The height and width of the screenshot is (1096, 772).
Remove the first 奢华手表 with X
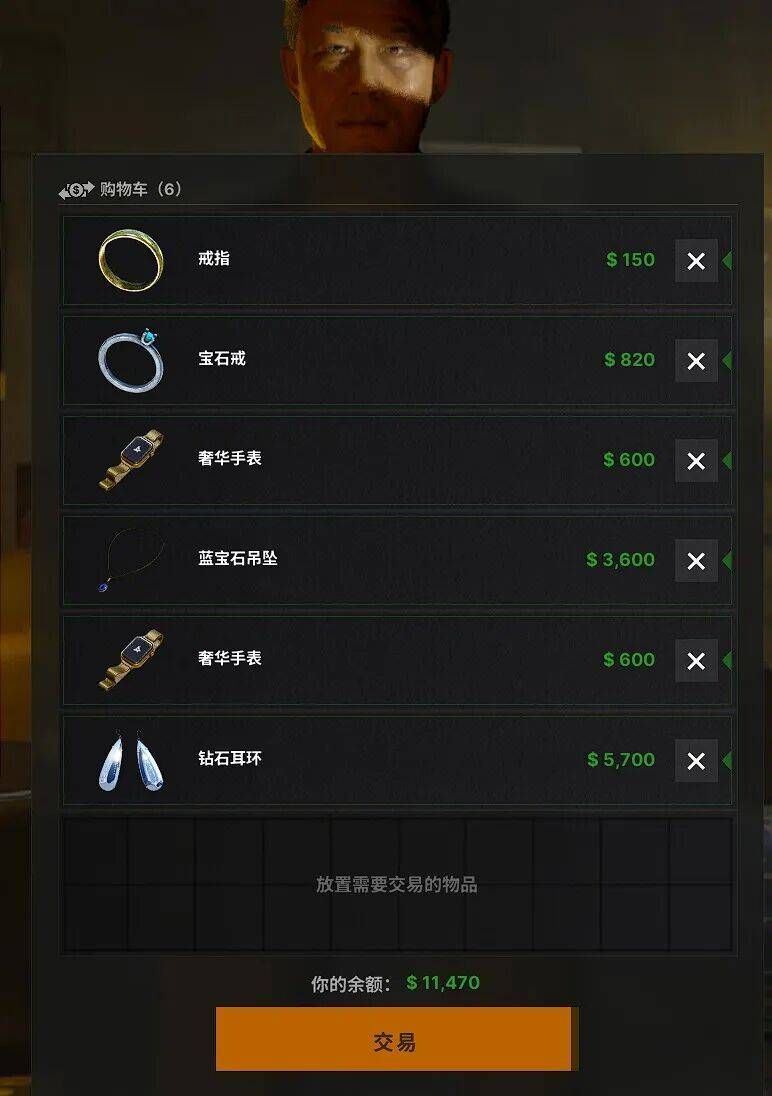pyautogui.click(x=696, y=461)
